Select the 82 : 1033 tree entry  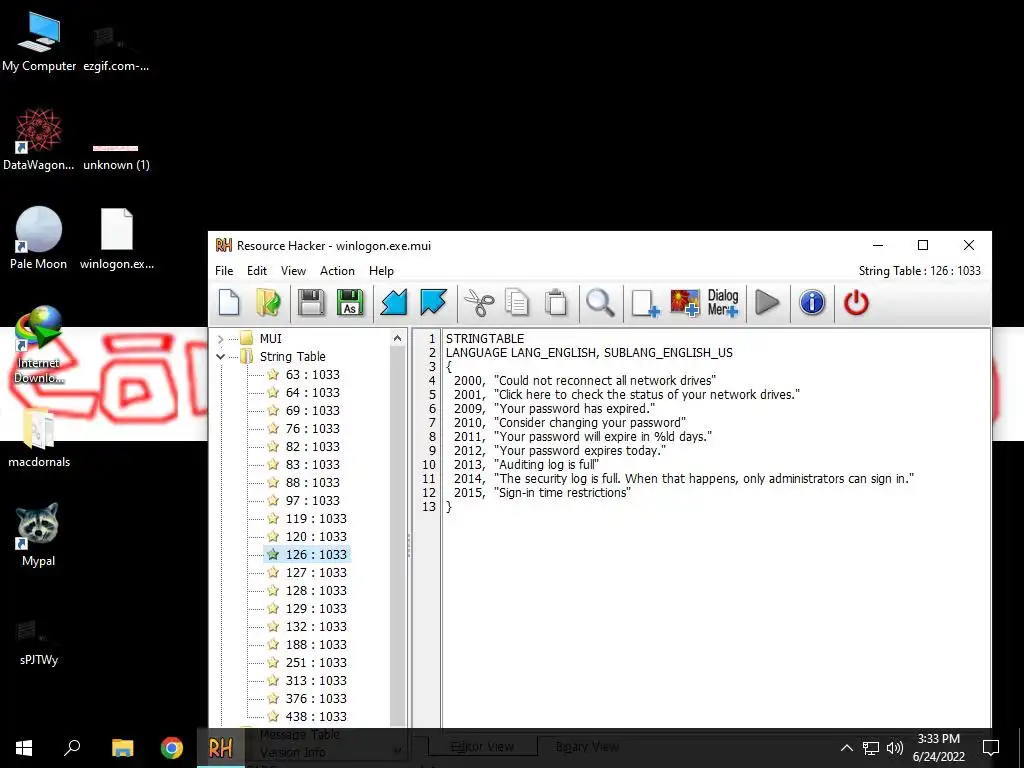[312, 447]
